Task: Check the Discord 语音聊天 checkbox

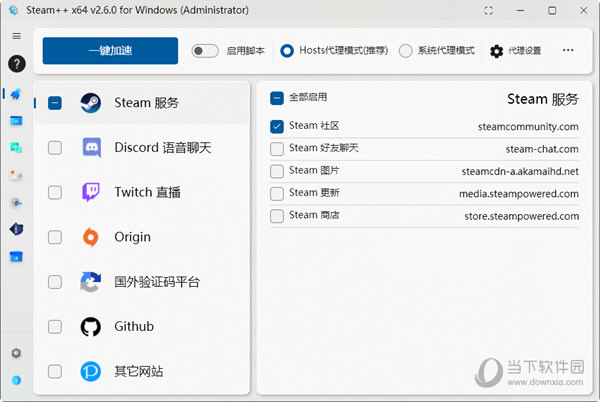Action: click(x=55, y=148)
